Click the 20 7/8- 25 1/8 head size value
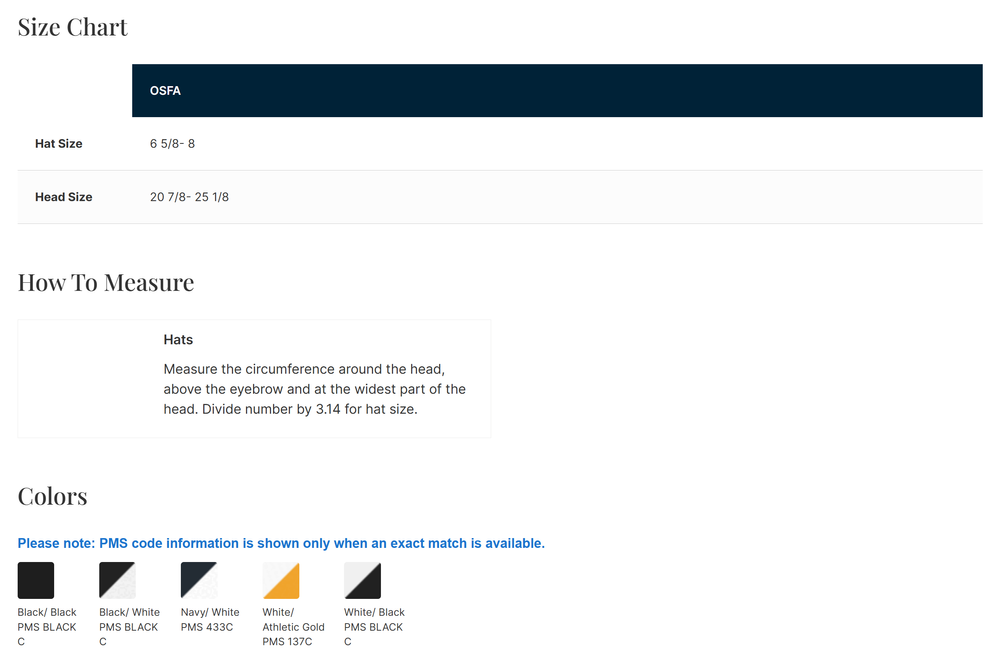The image size is (1000, 656). pos(189,197)
